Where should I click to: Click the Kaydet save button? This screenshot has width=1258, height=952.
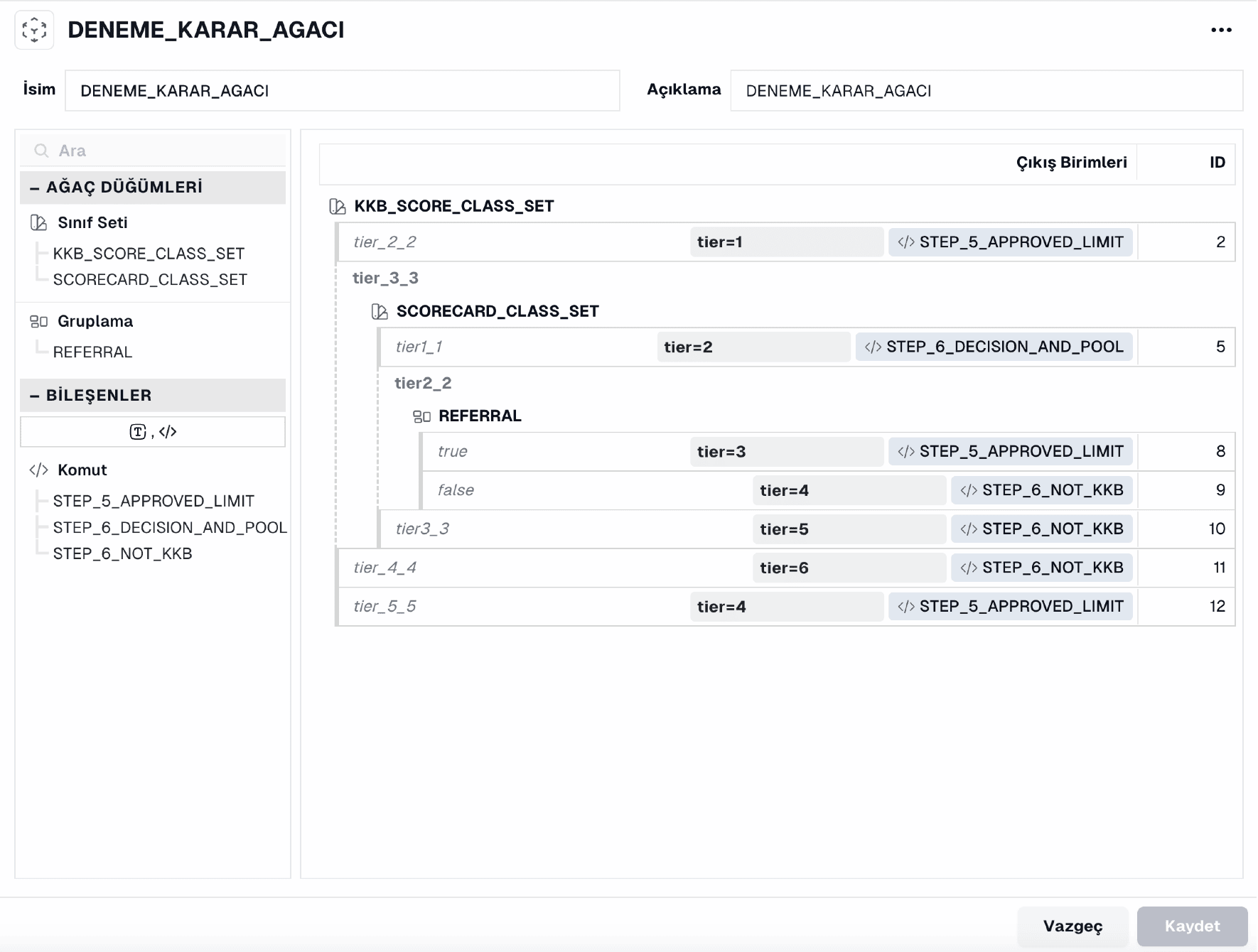(1192, 926)
